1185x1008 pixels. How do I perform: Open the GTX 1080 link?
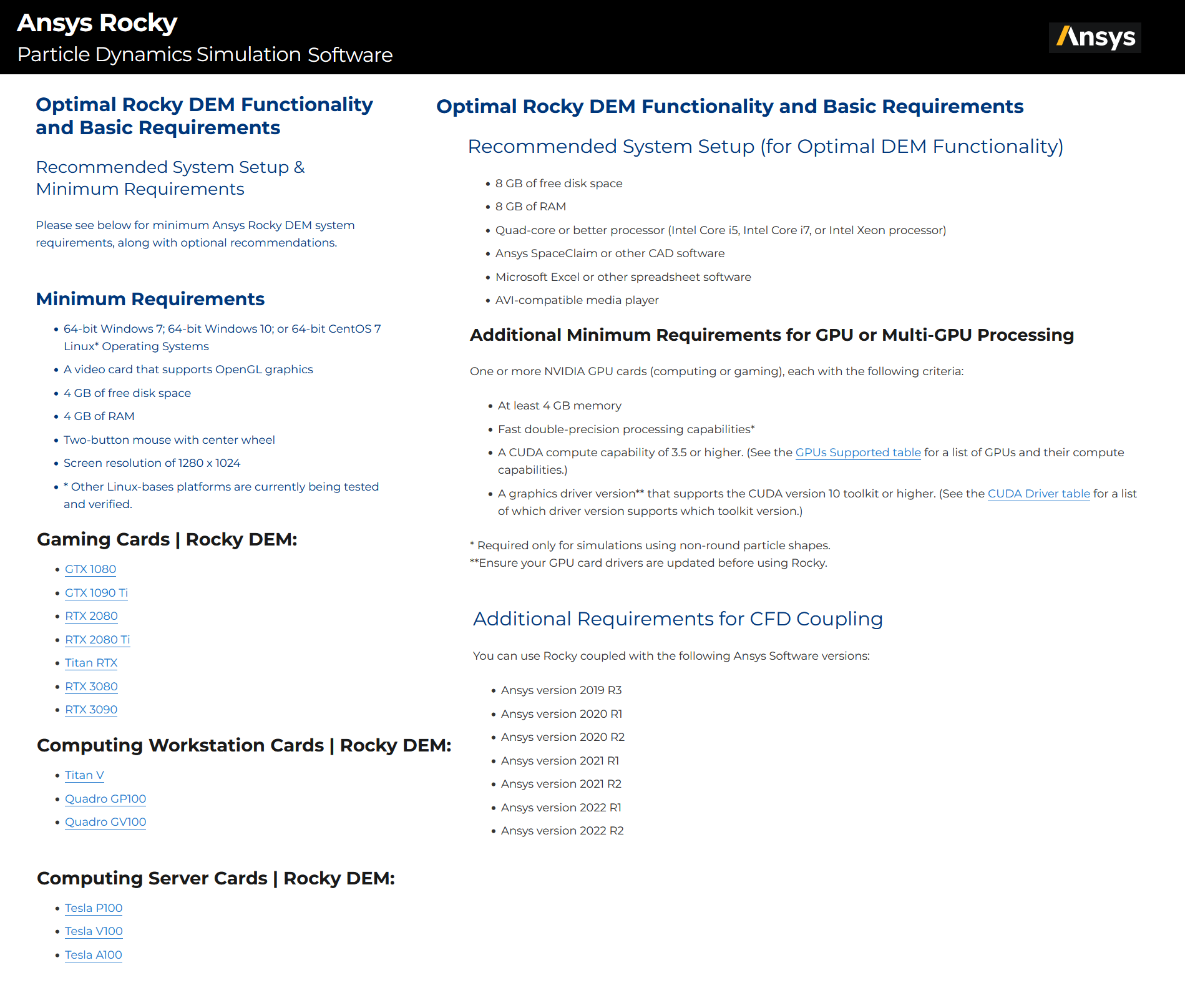point(90,569)
